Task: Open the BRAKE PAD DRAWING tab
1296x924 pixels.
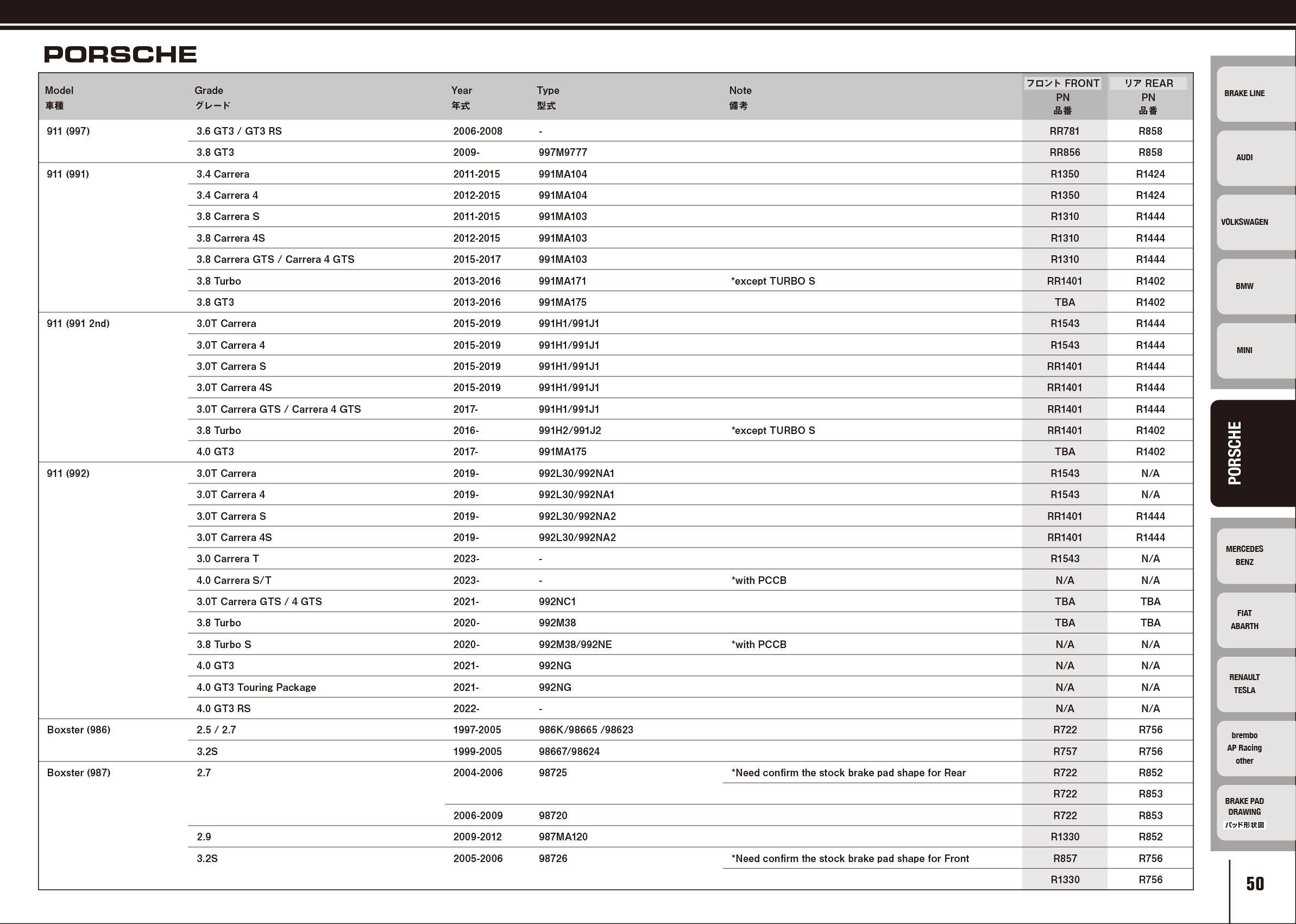Action: point(1256,813)
